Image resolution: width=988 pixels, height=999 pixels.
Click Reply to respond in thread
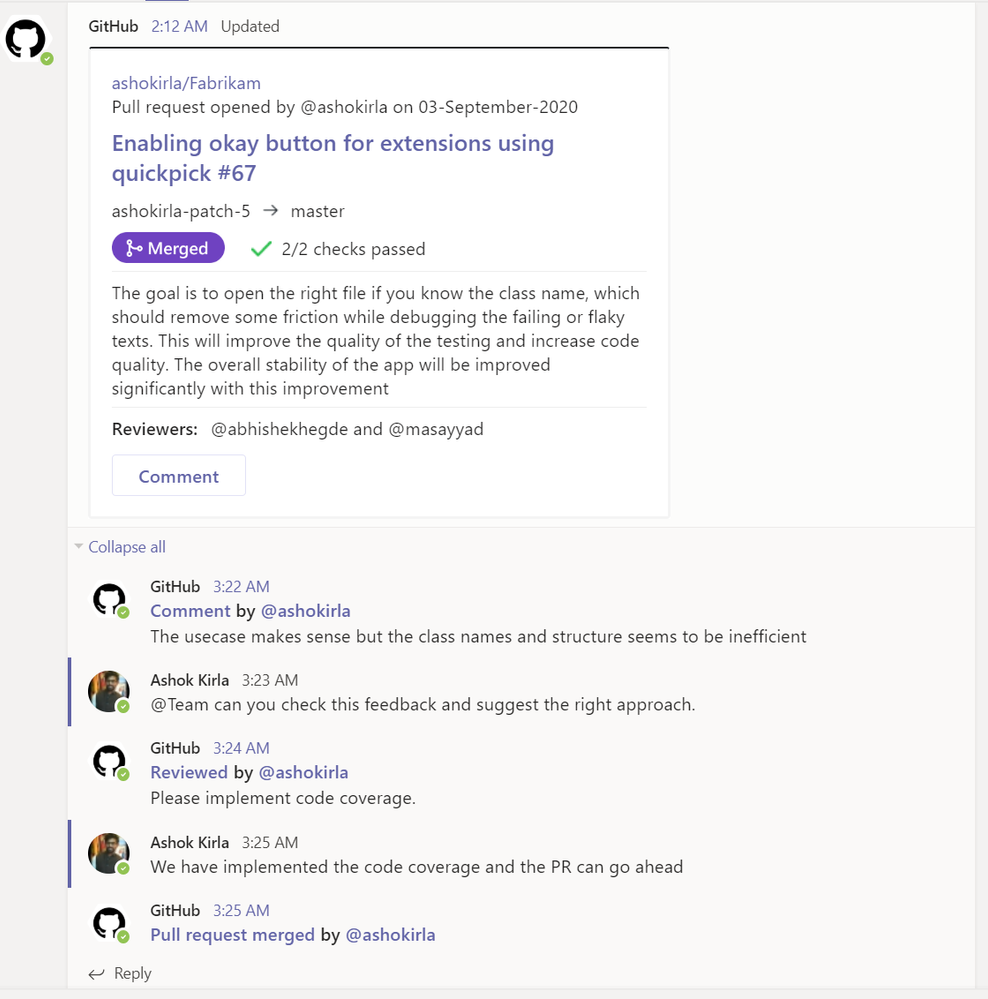pos(132,974)
